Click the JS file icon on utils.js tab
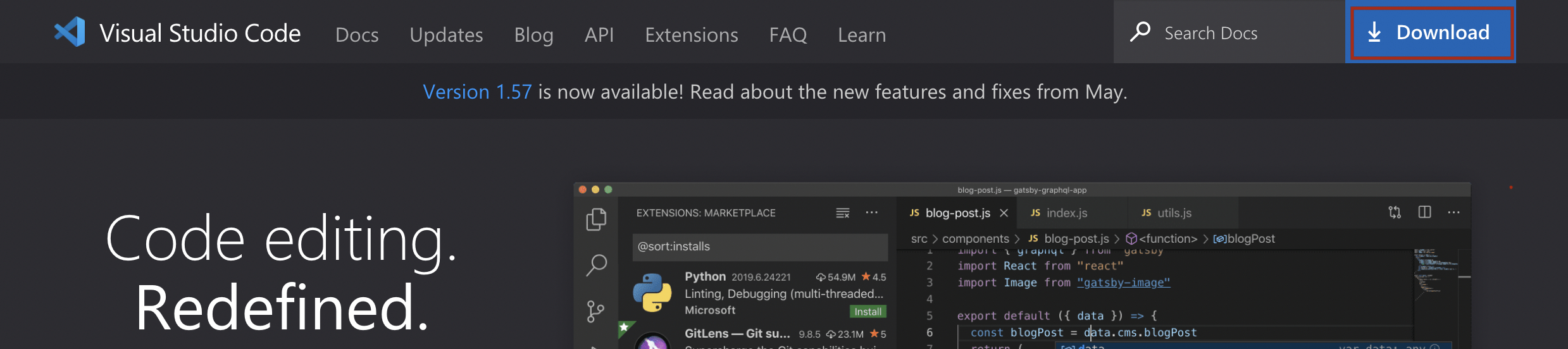The image size is (1568, 349). click(x=1146, y=213)
